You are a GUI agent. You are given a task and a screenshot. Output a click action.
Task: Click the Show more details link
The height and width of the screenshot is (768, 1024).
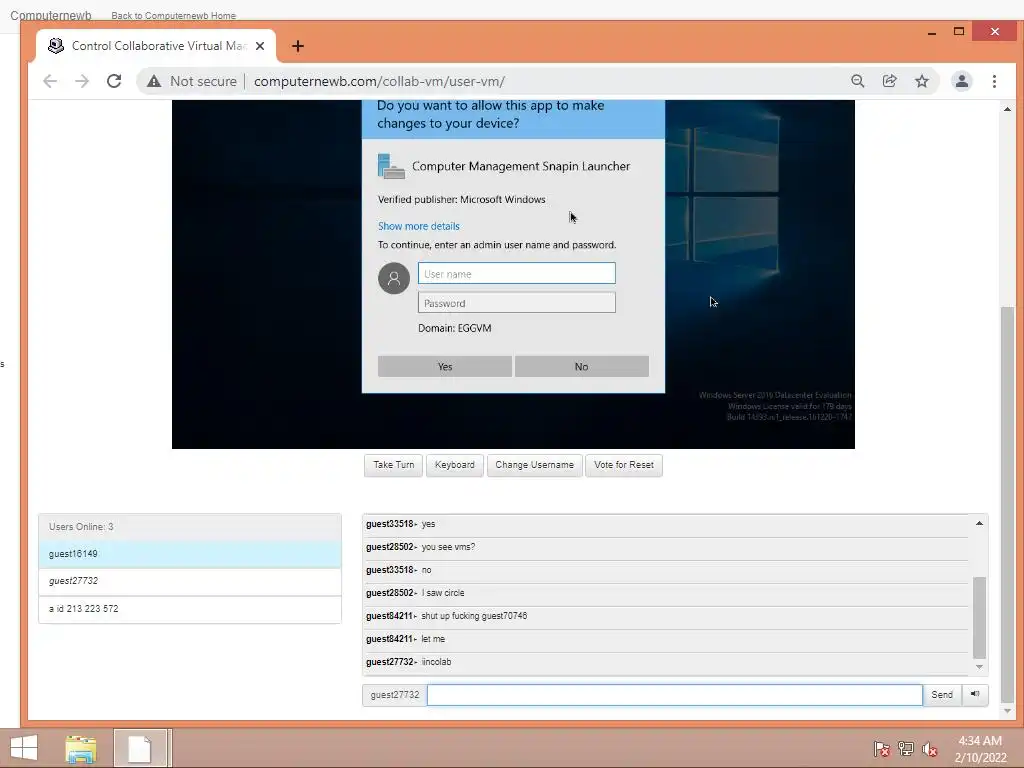tap(419, 226)
